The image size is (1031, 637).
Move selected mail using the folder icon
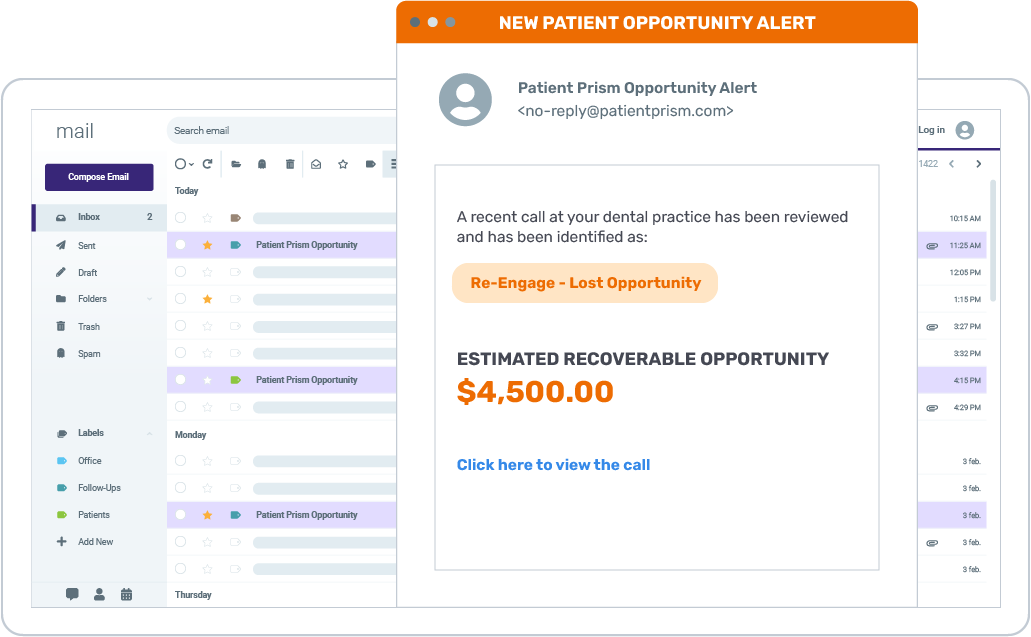(x=237, y=163)
